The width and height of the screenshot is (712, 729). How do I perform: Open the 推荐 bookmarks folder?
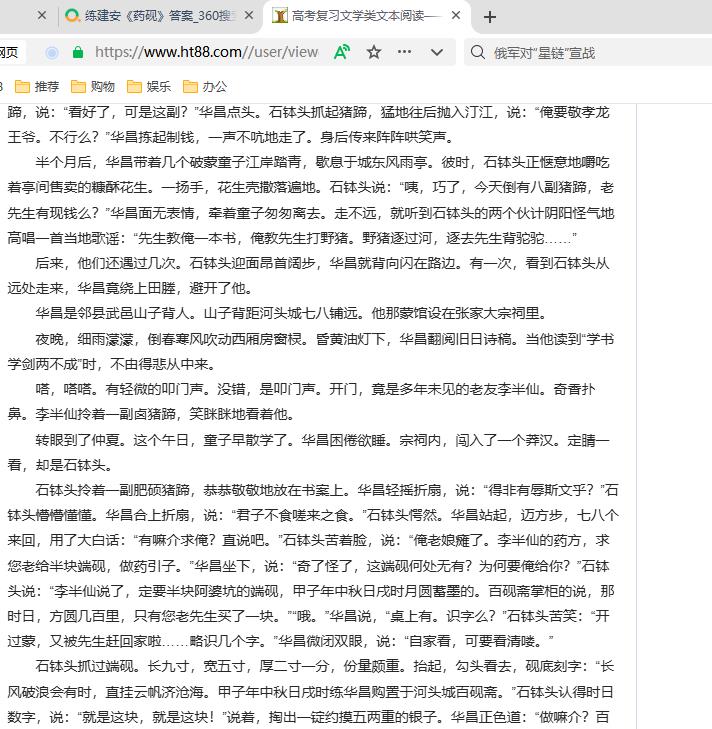click(x=37, y=86)
